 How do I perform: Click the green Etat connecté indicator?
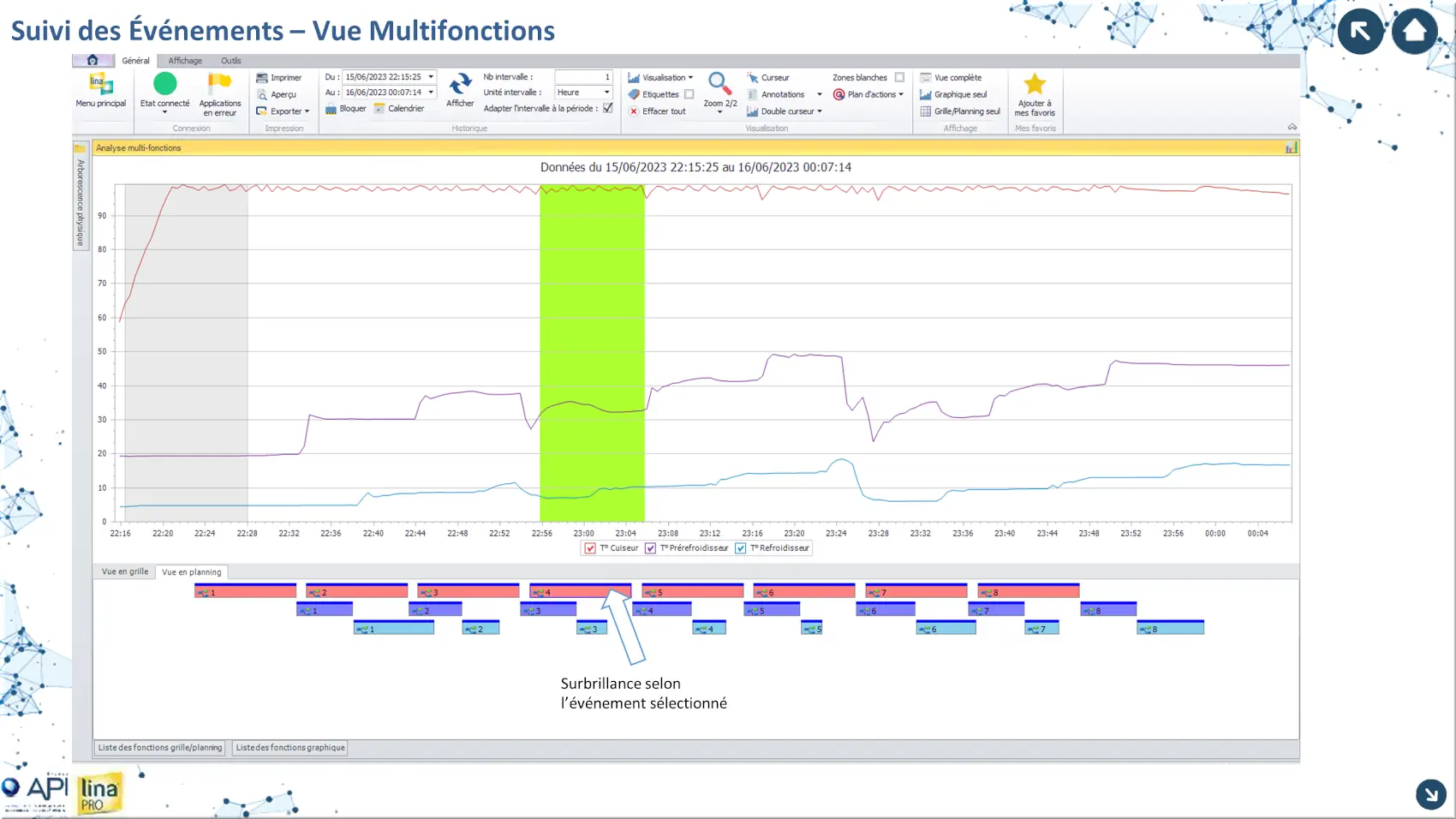click(x=164, y=84)
